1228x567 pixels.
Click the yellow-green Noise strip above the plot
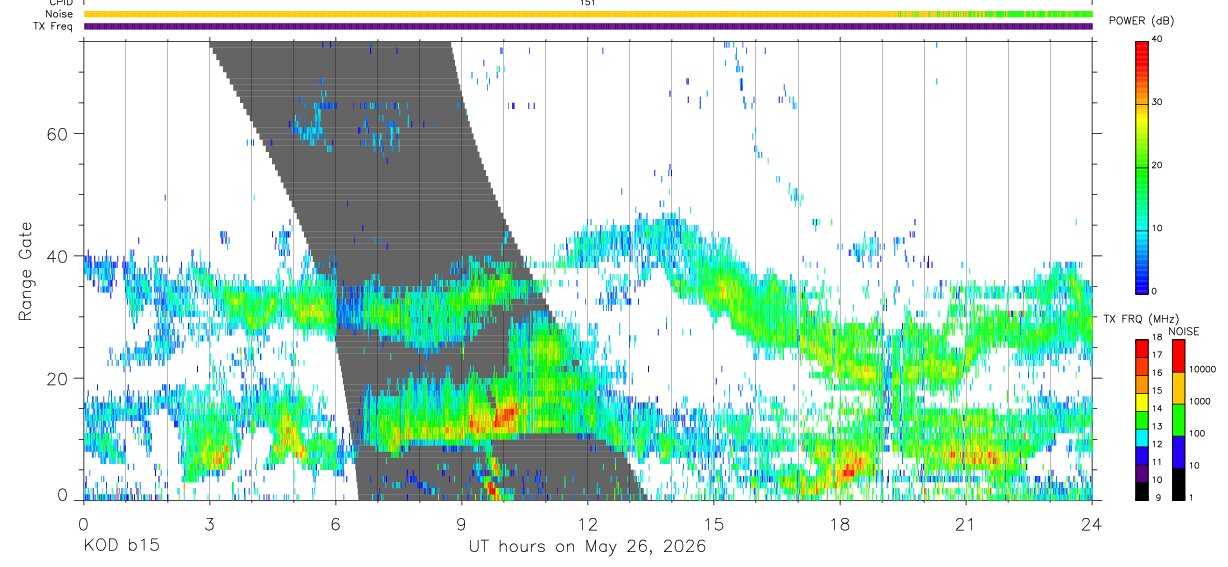588,14
